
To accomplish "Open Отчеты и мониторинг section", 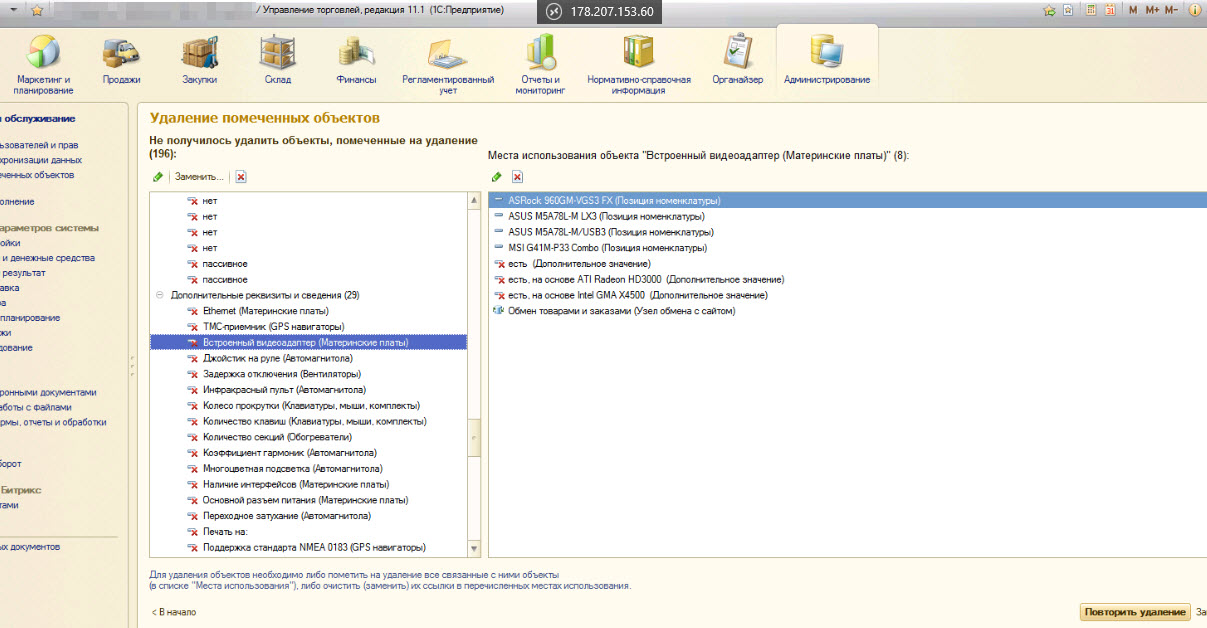I will 541,62.
